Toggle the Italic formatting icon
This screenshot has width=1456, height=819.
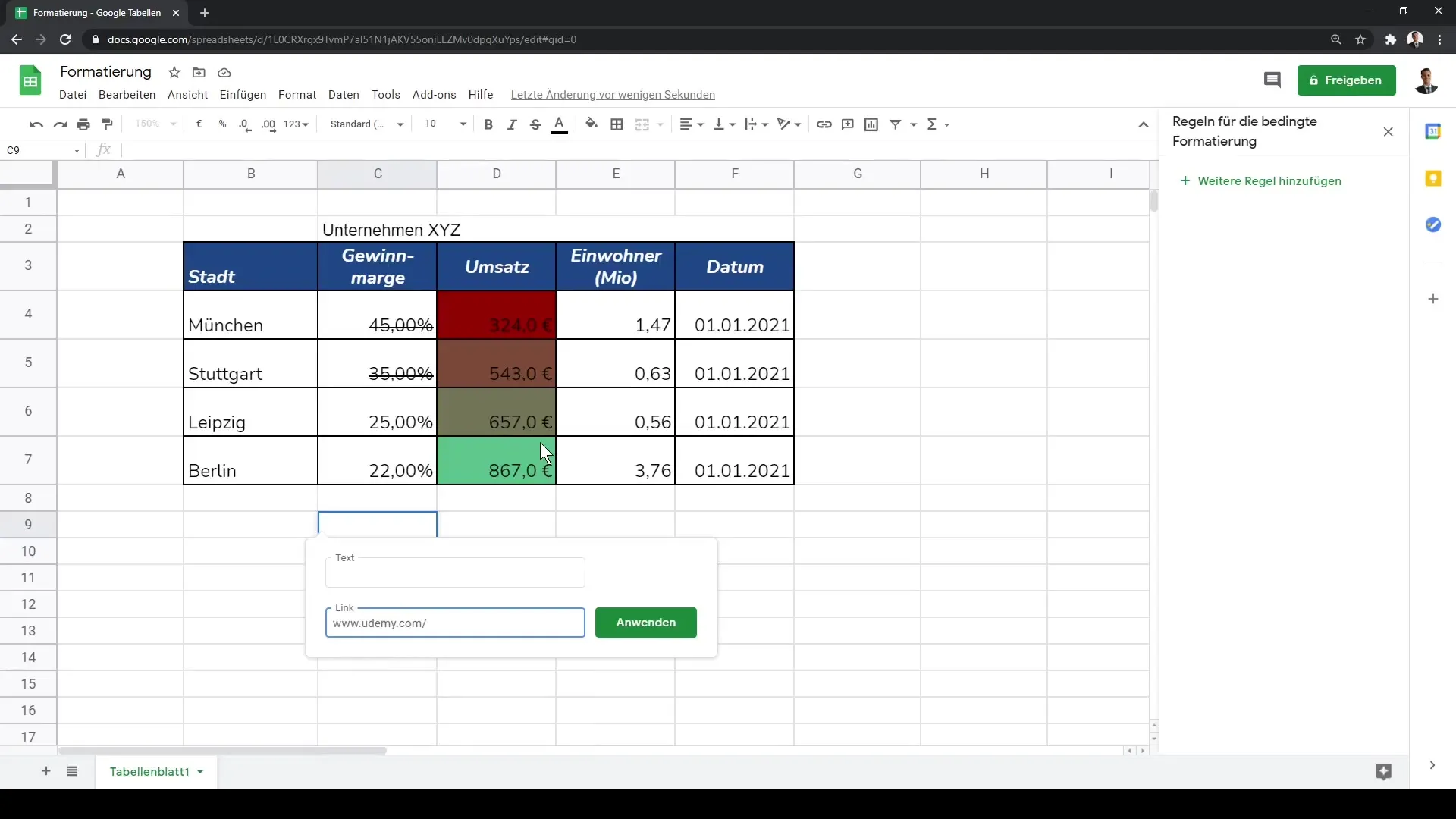(x=513, y=124)
